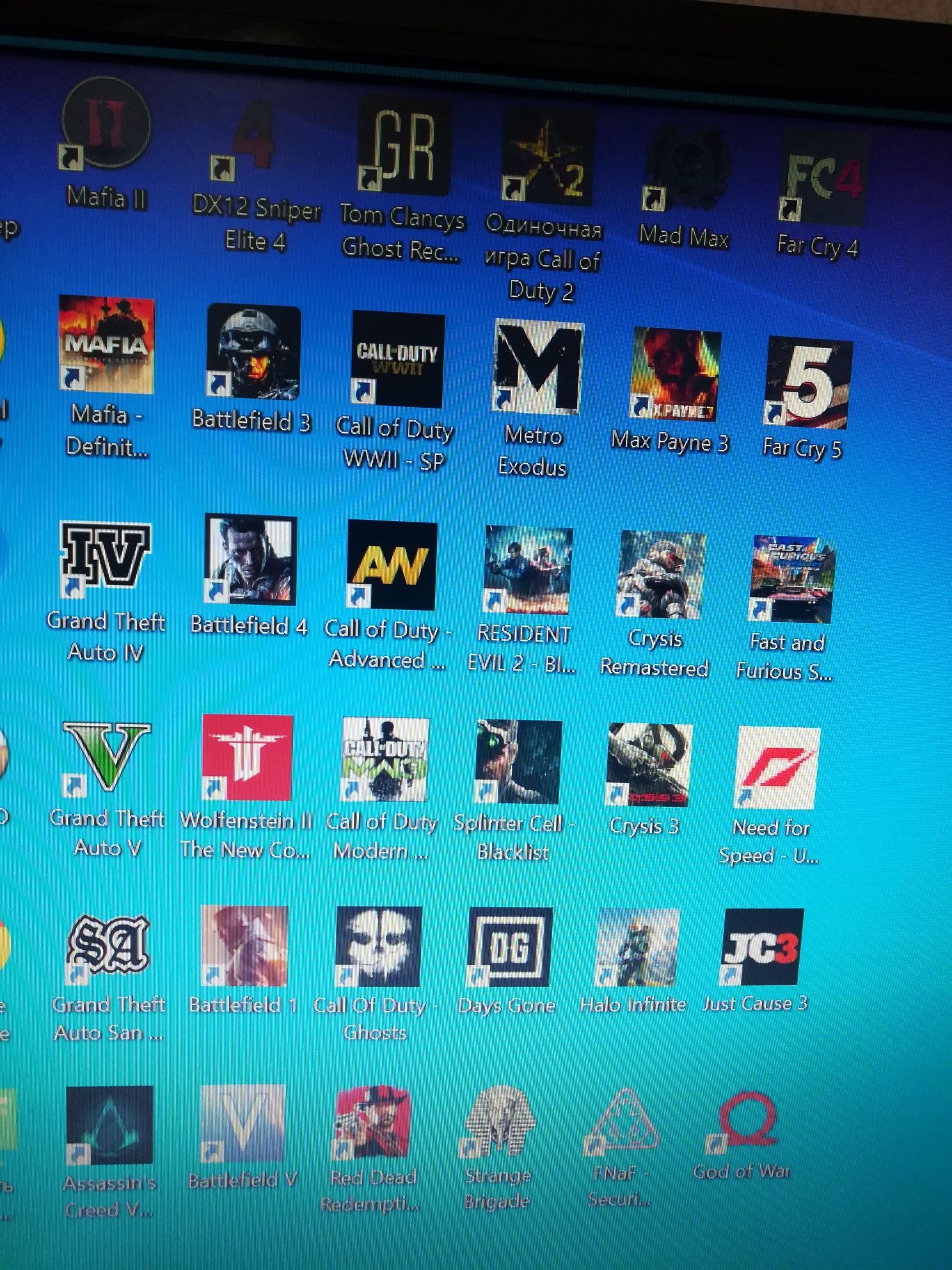Launch Need for Speed shortcut

pos(778,768)
